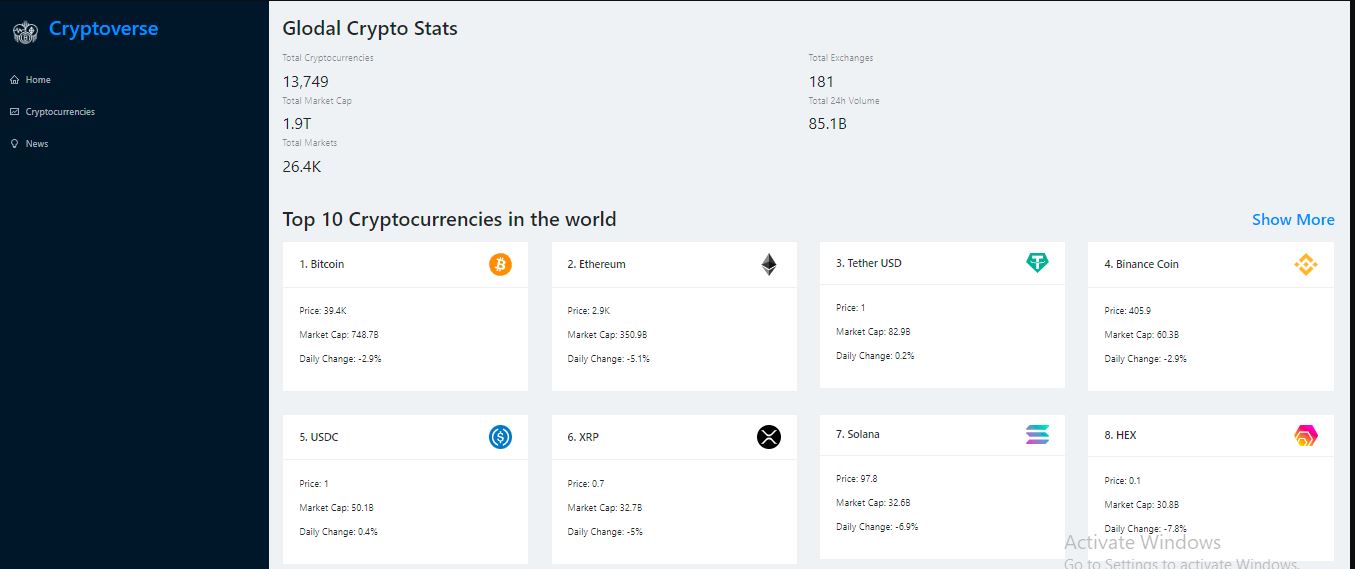
Task: Click Solana Market Cap: 32.6B text
Action: (x=874, y=503)
